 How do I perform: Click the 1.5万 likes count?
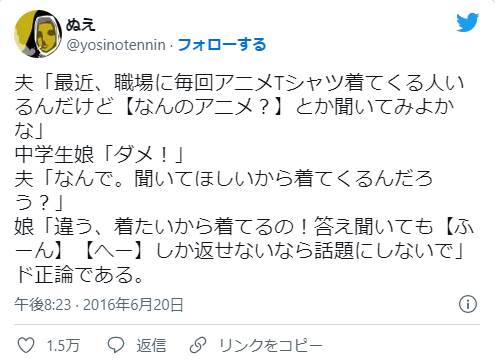pyautogui.click(x=63, y=345)
